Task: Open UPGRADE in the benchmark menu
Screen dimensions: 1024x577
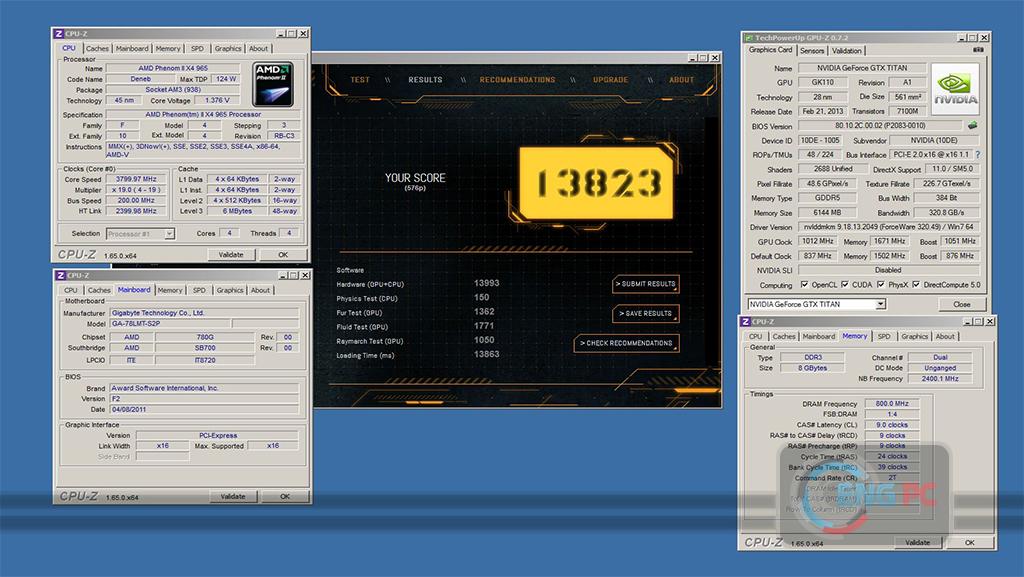Action: (x=611, y=80)
